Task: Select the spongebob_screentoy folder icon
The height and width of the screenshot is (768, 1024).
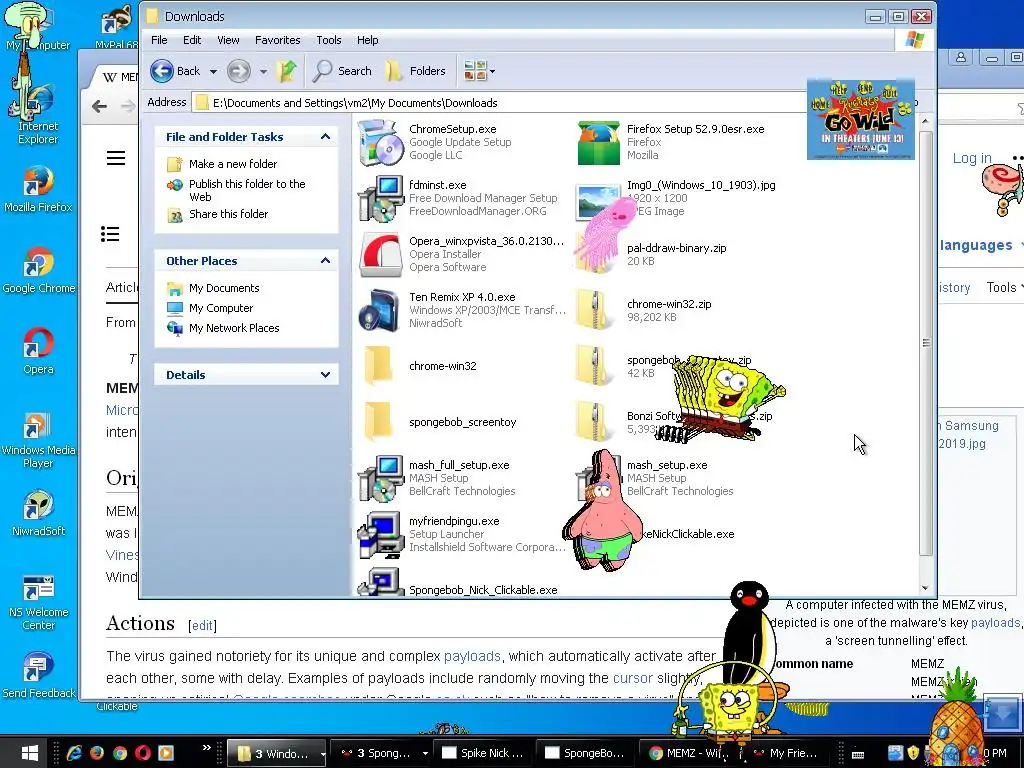Action: point(379,422)
